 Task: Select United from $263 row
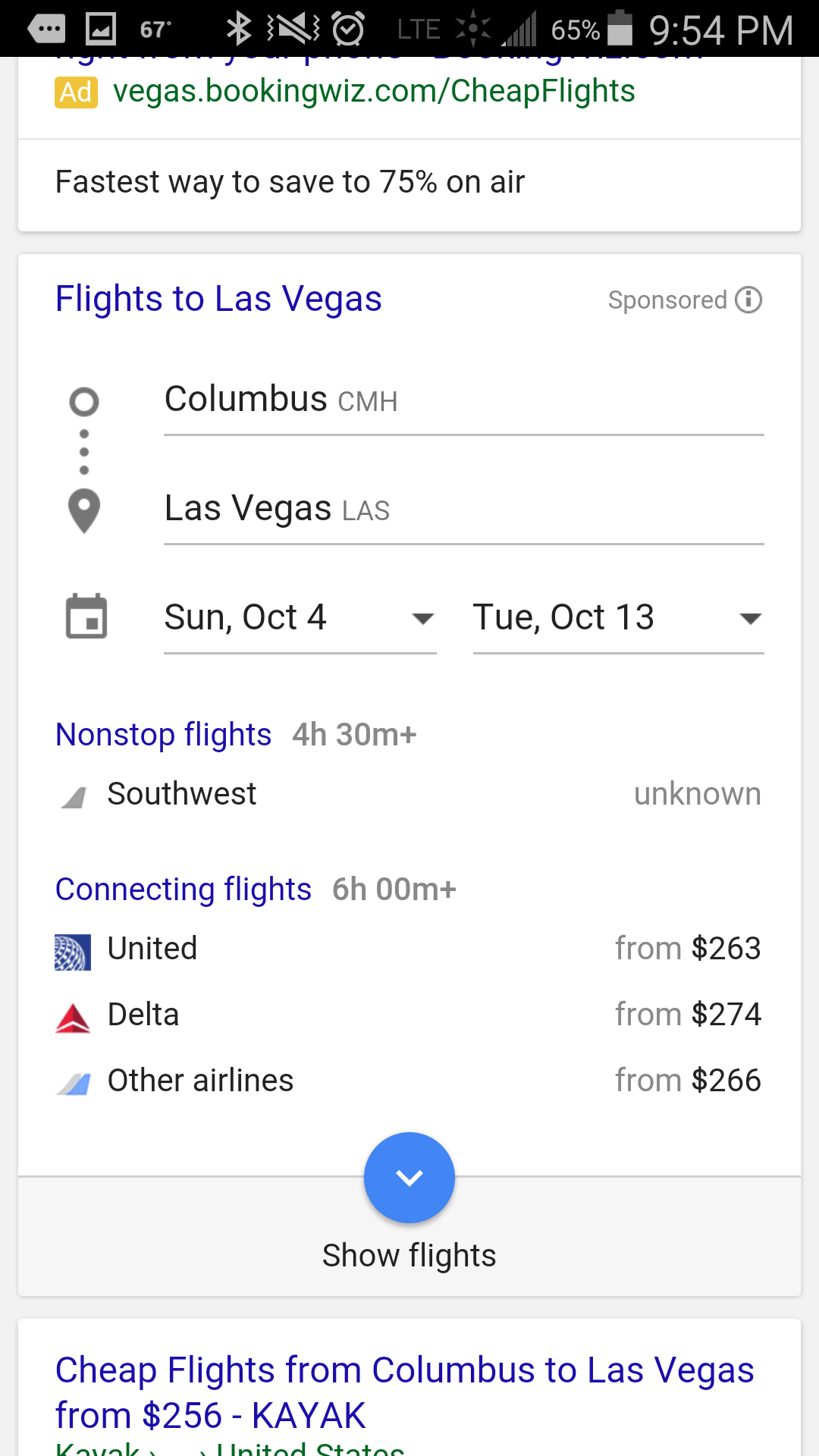pos(409,949)
